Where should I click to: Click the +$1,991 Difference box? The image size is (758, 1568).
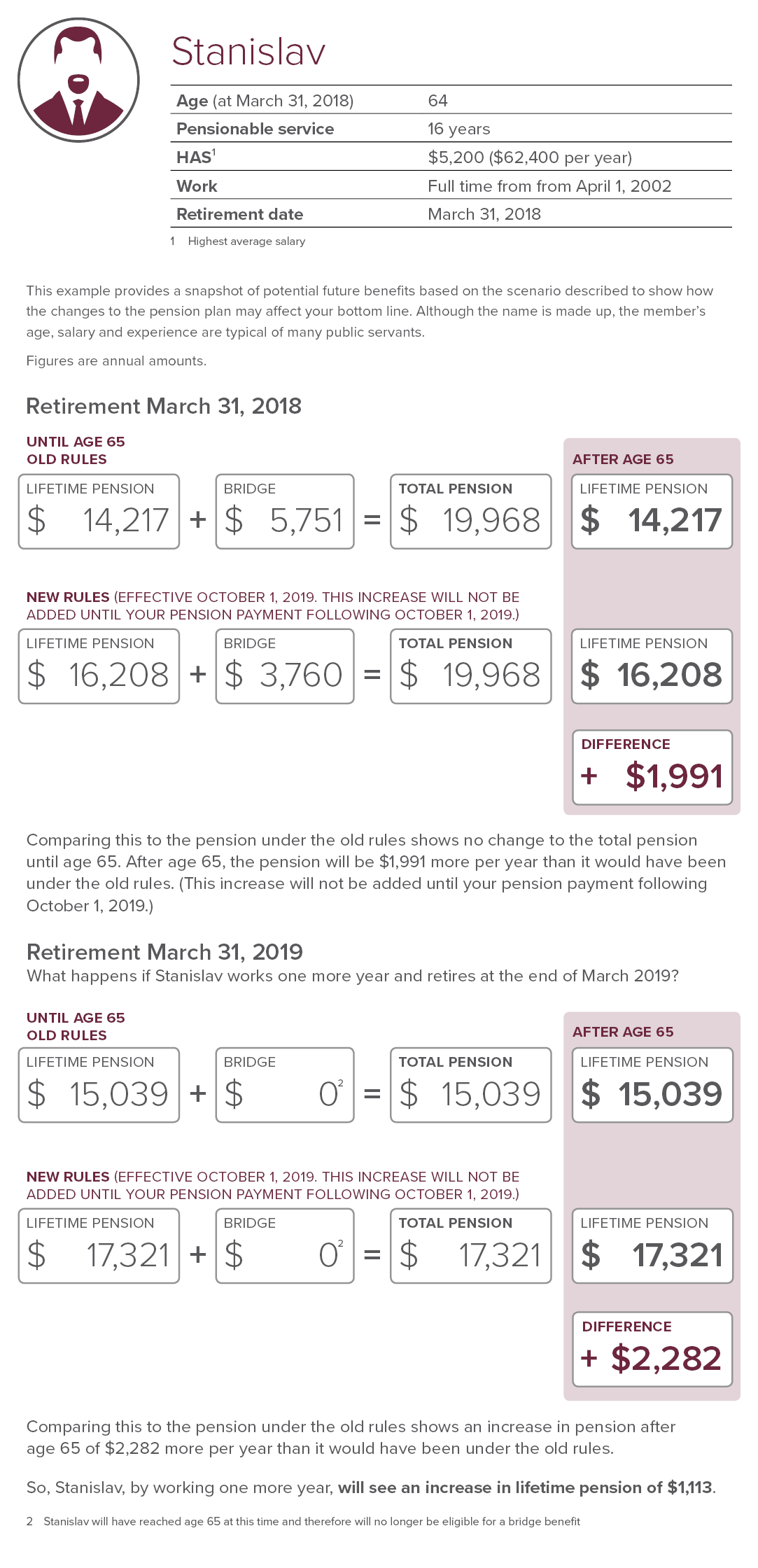click(652, 767)
